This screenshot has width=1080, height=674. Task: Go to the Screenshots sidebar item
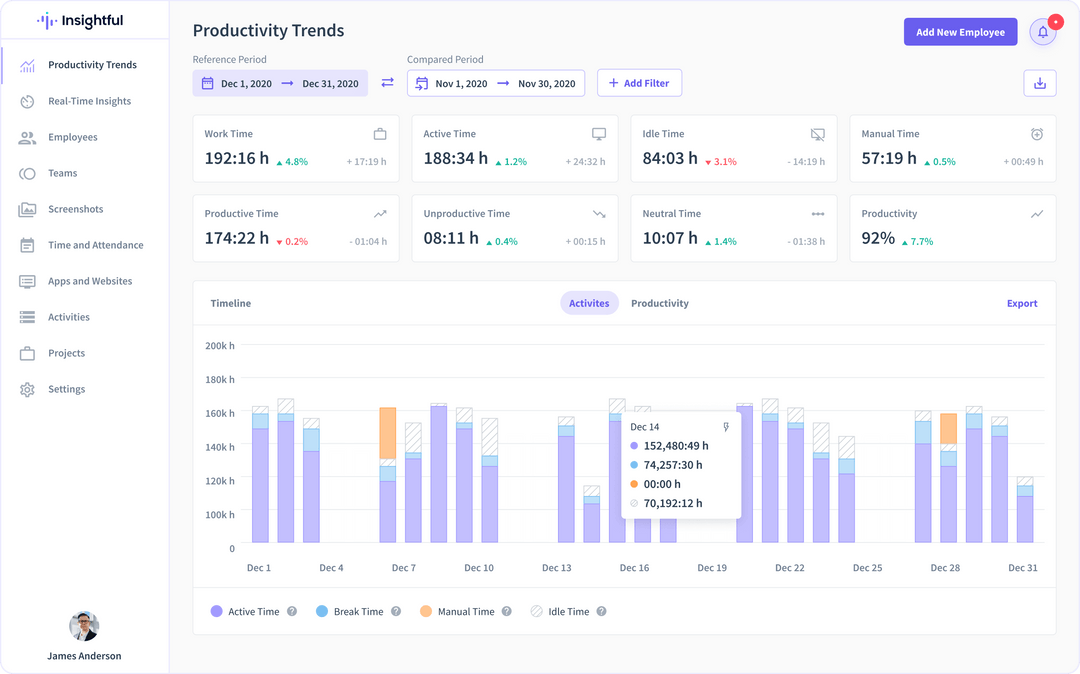[75, 209]
